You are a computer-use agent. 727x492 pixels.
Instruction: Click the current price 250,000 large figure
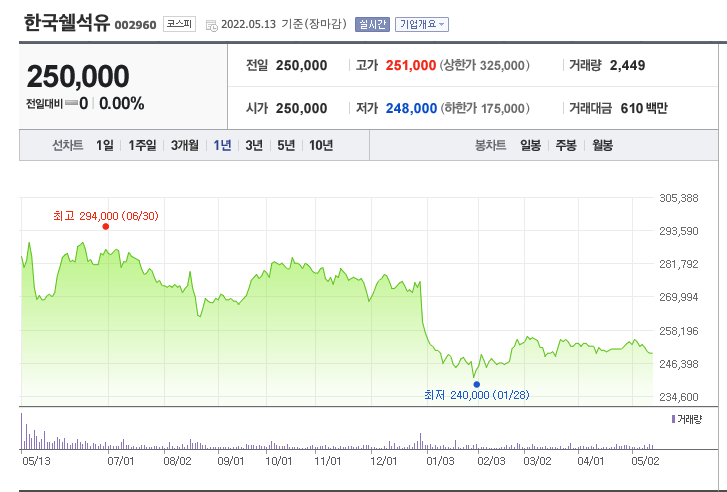78,77
